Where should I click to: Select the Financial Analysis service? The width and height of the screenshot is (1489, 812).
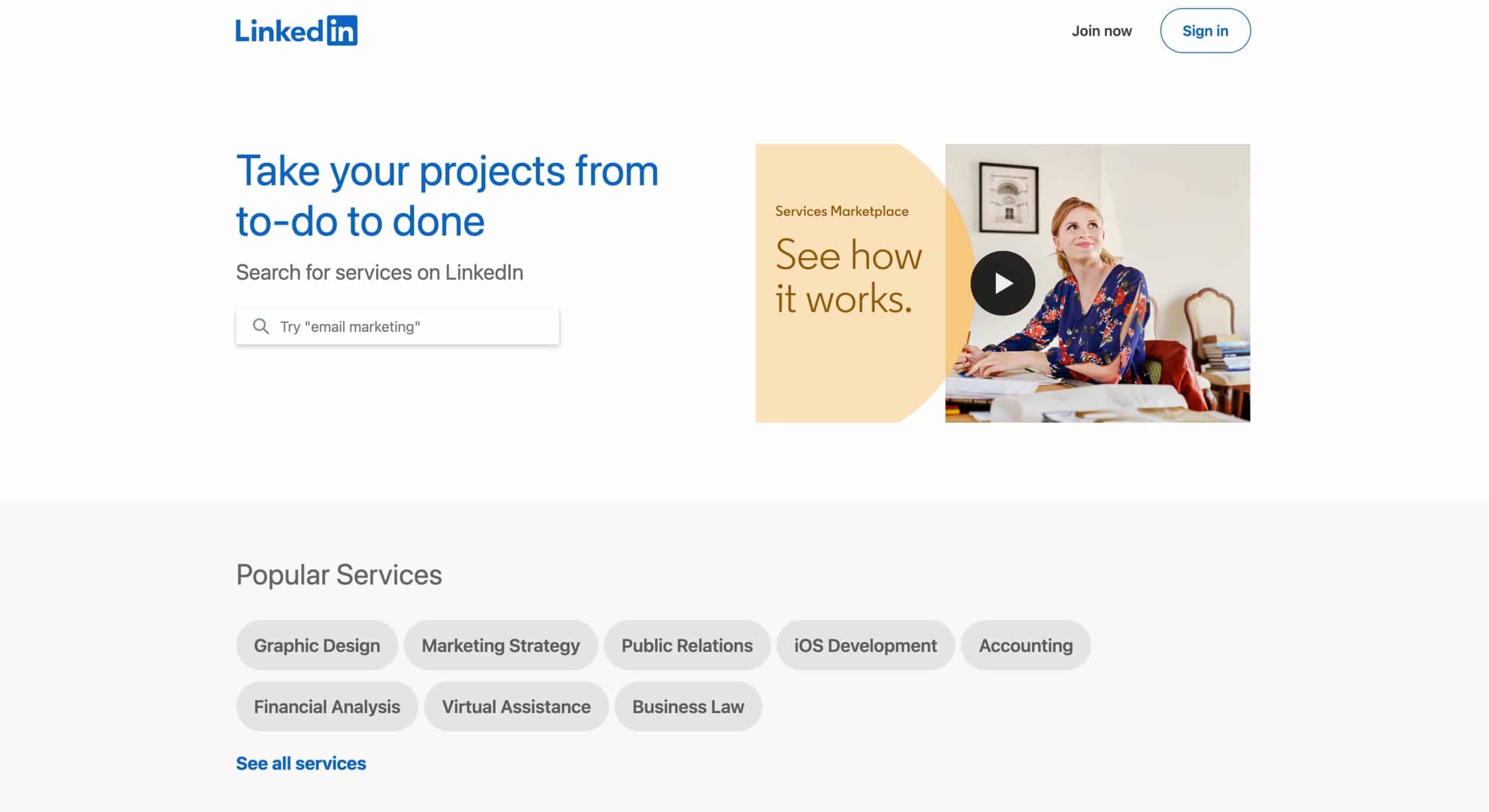(x=326, y=706)
